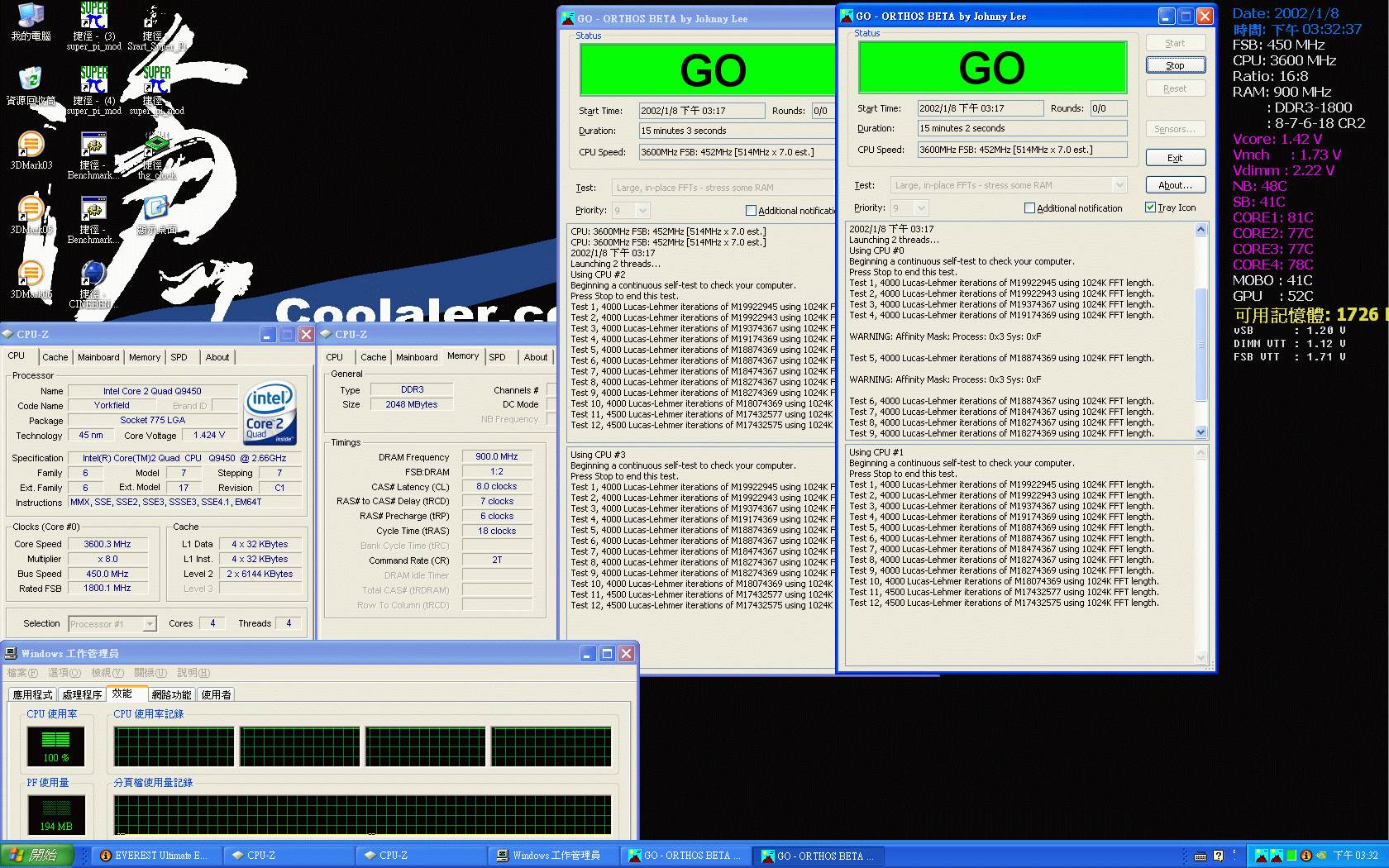Click the Start Time field in front ORTHOS
Viewport: 1389px width, 868px height.
[x=981, y=108]
